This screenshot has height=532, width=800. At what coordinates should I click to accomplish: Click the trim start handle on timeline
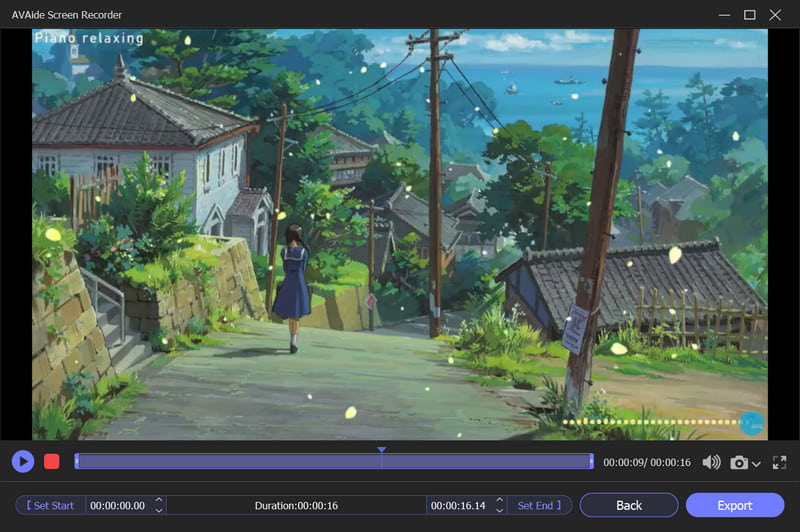[x=77, y=462]
